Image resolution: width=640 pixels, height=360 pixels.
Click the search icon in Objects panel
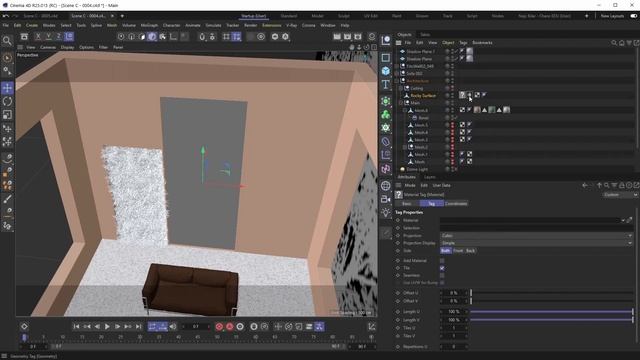pyautogui.click(x=614, y=42)
